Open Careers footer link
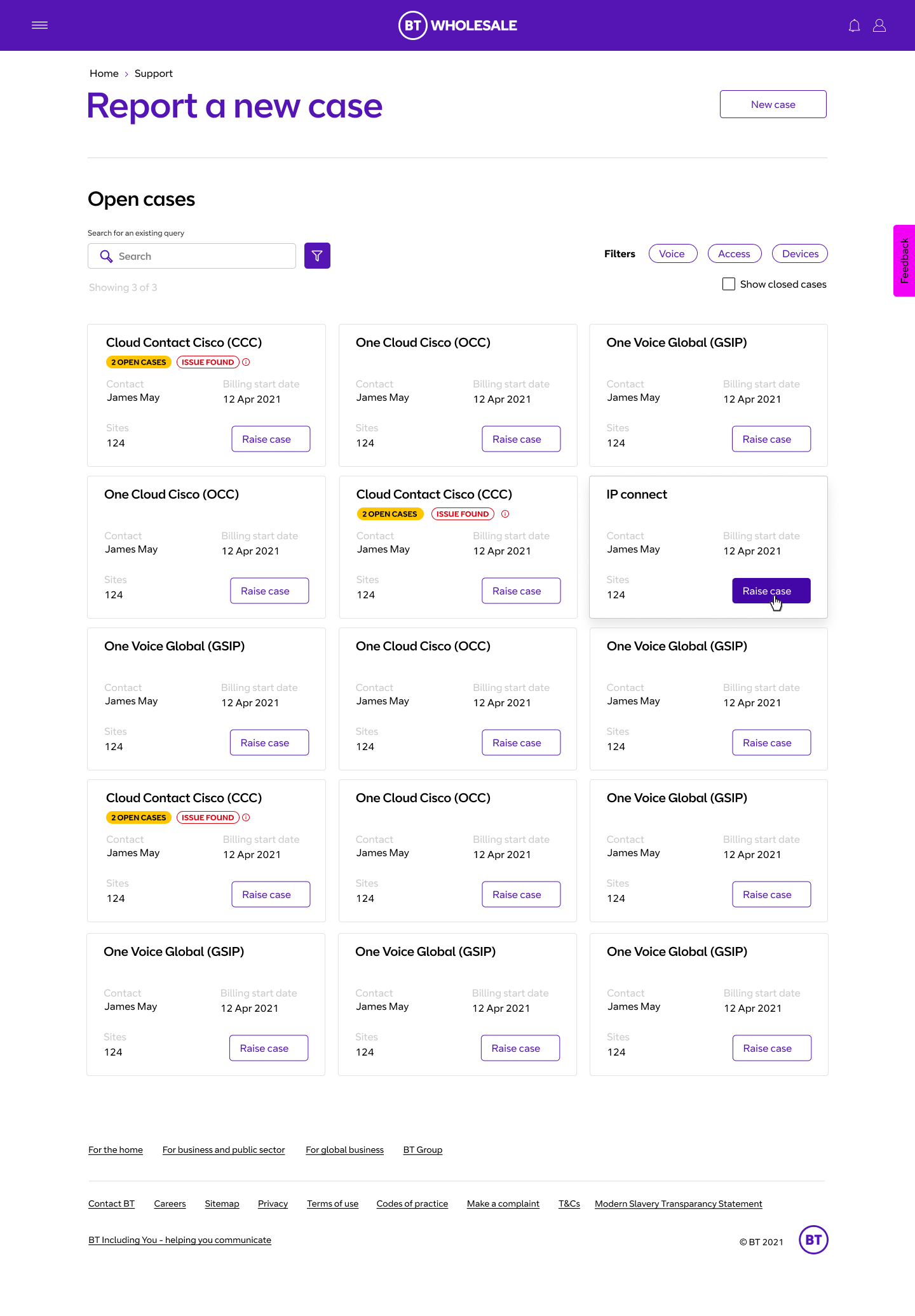 (x=170, y=1204)
